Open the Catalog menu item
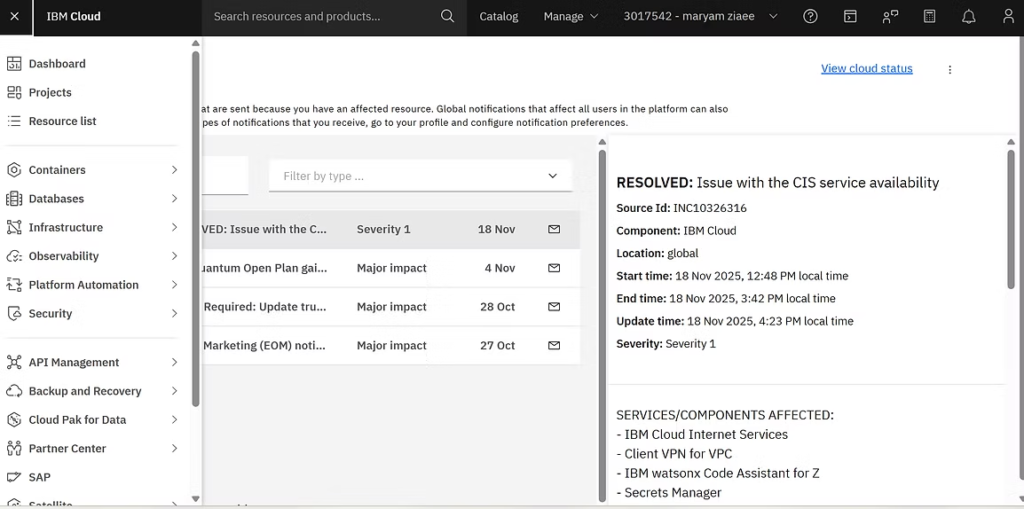The height and width of the screenshot is (509, 1024). pos(499,16)
